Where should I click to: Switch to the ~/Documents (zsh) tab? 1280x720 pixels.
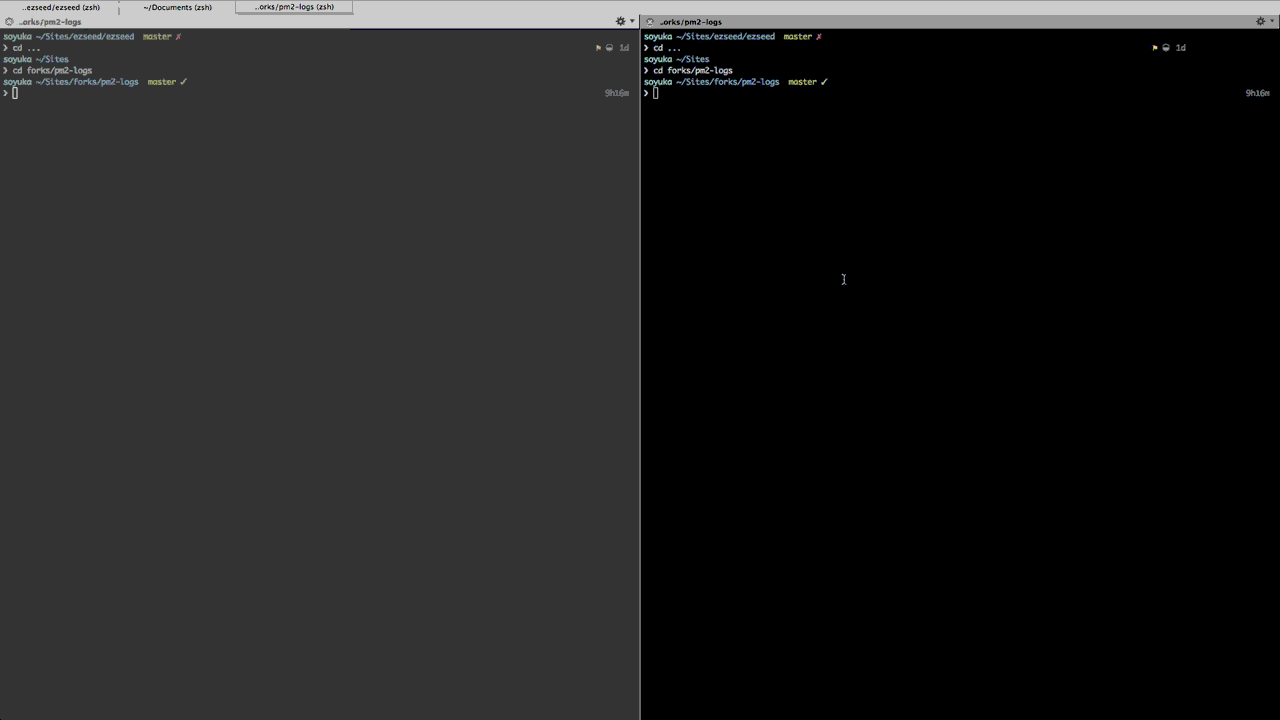click(x=176, y=7)
